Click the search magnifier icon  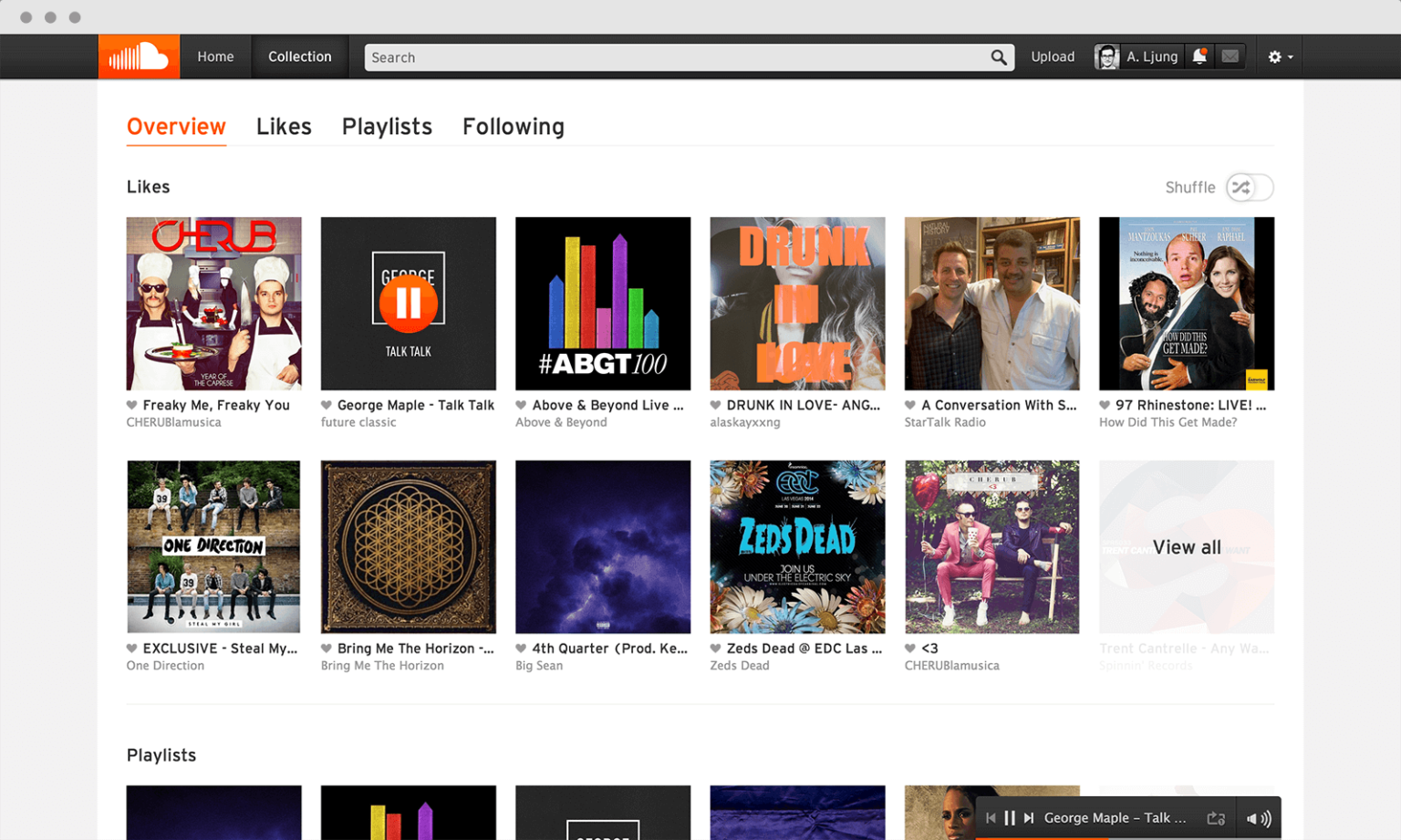[999, 57]
